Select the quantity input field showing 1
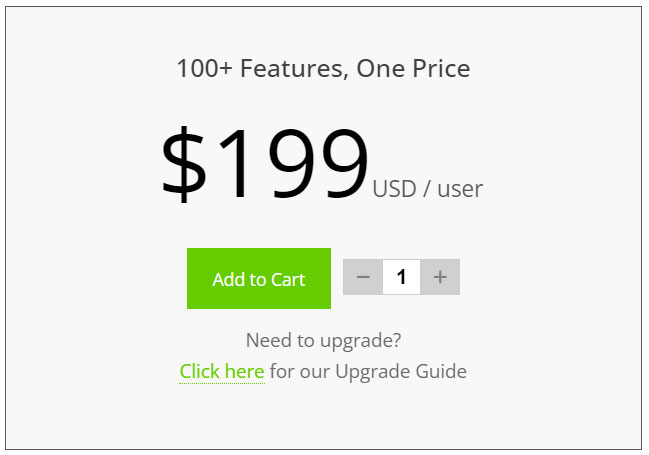649x455 pixels. (401, 277)
